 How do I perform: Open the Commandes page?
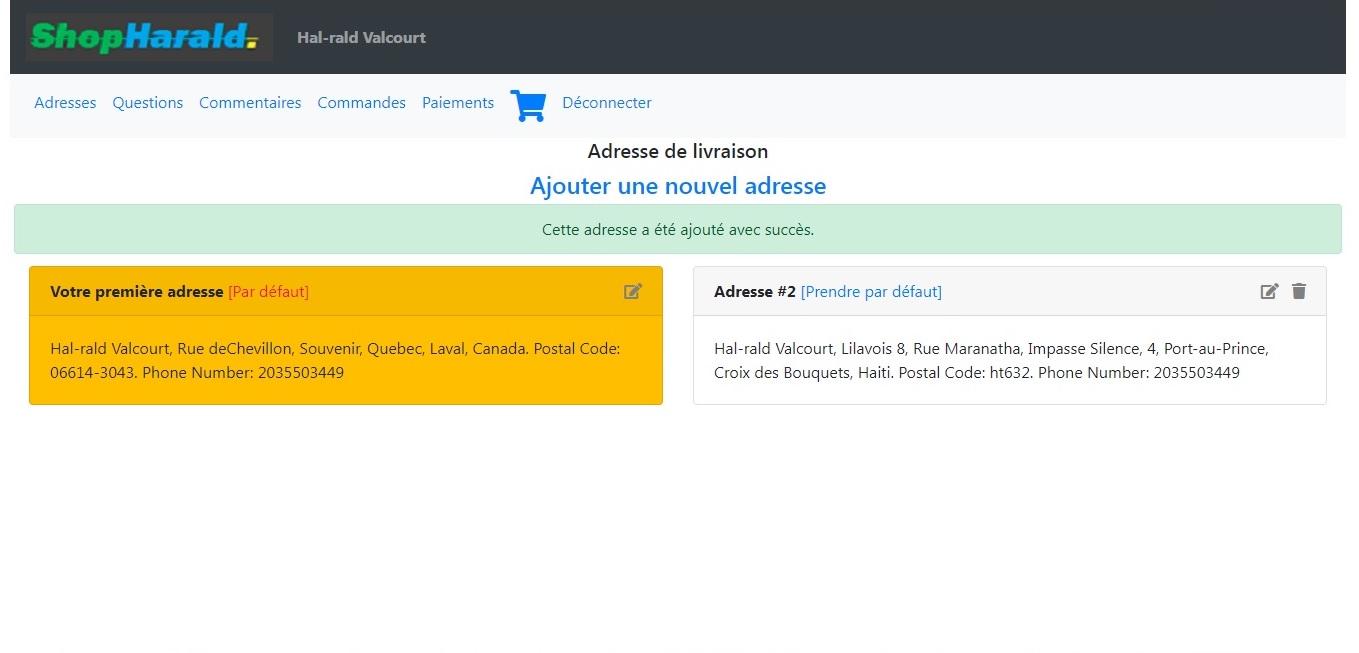pyautogui.click(x=361, y=103)
